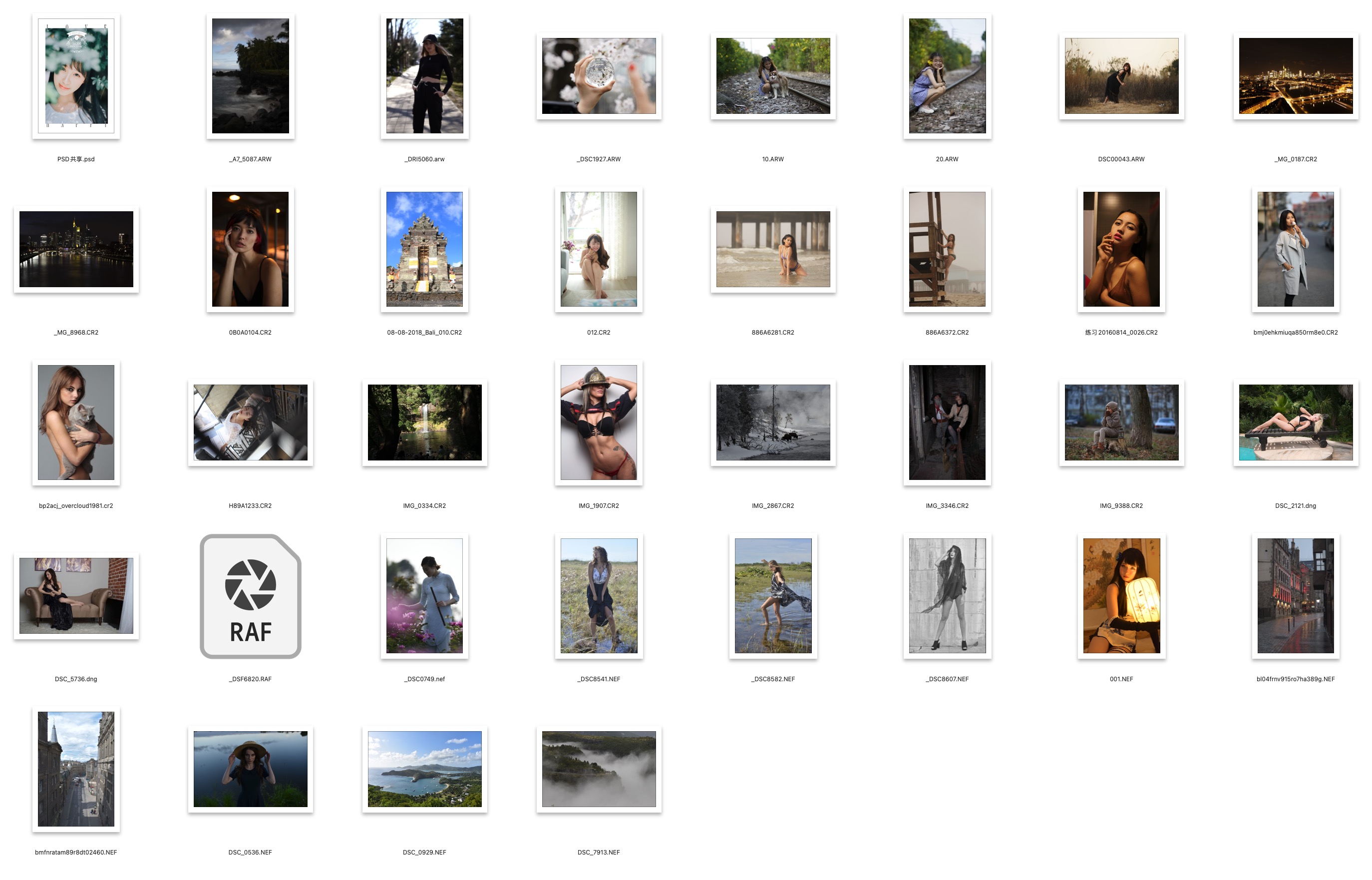The height and width of the screenshot is (880, 1372).
Task: Click the DSC_7913.NEF foggy mountain thumbnail
Action: [x=599, y=769]
